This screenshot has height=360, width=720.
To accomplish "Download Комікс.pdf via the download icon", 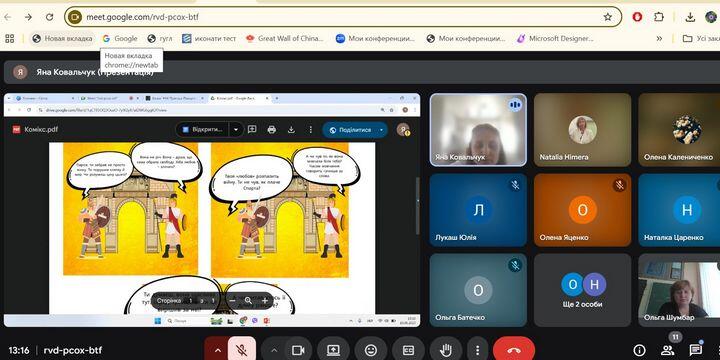I will tap(291, 129).
